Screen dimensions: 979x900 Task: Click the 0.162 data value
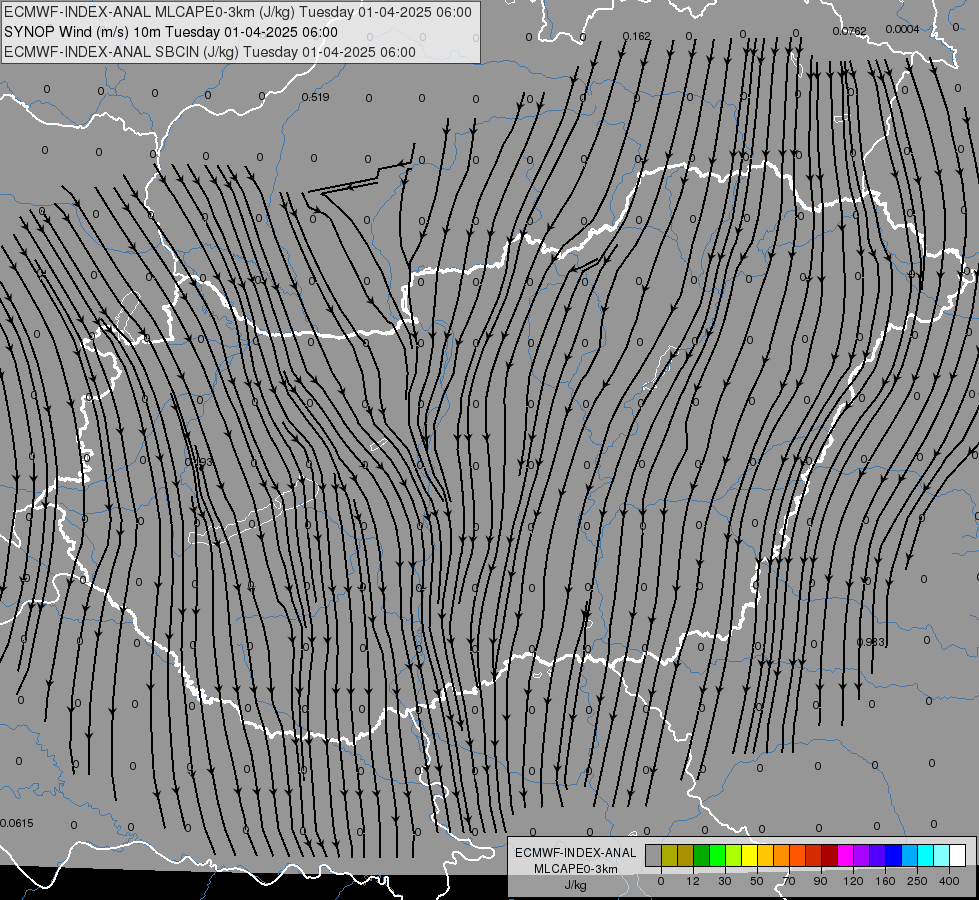click(637, 36)
